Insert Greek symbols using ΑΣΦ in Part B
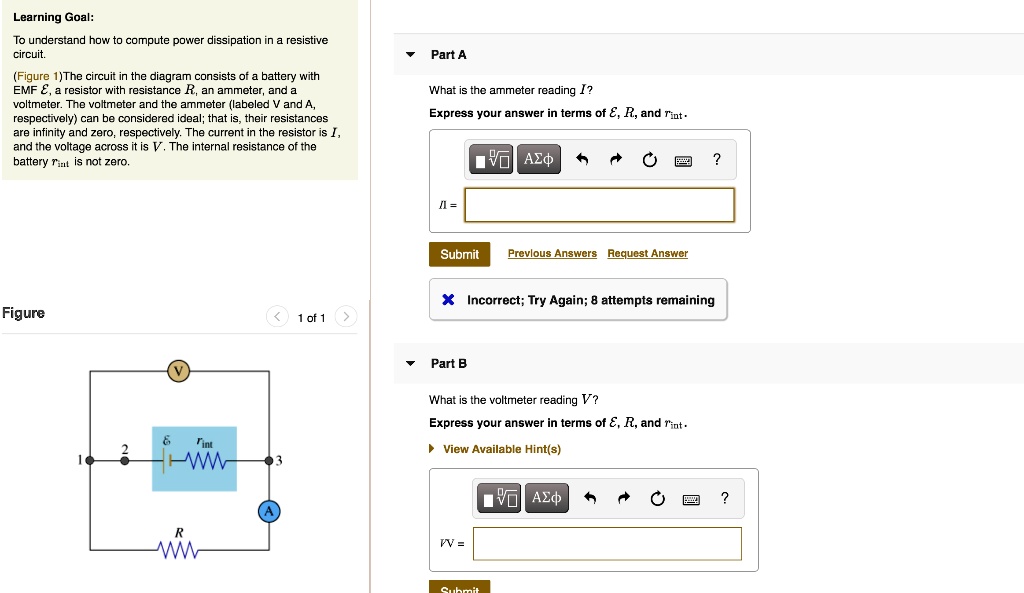 [x=547, y=498]
